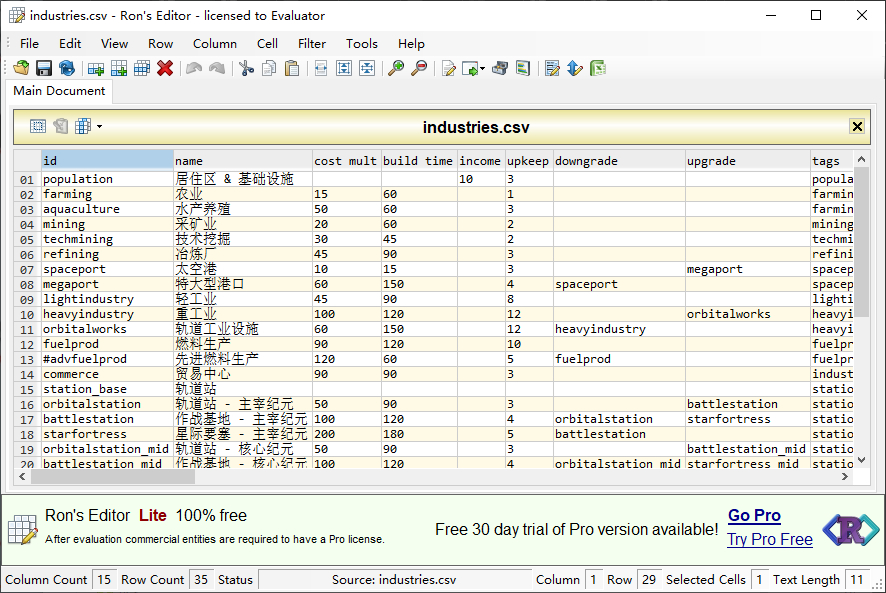Click the Save disk icon
The image size is (886, 593).
pos(44,68)
